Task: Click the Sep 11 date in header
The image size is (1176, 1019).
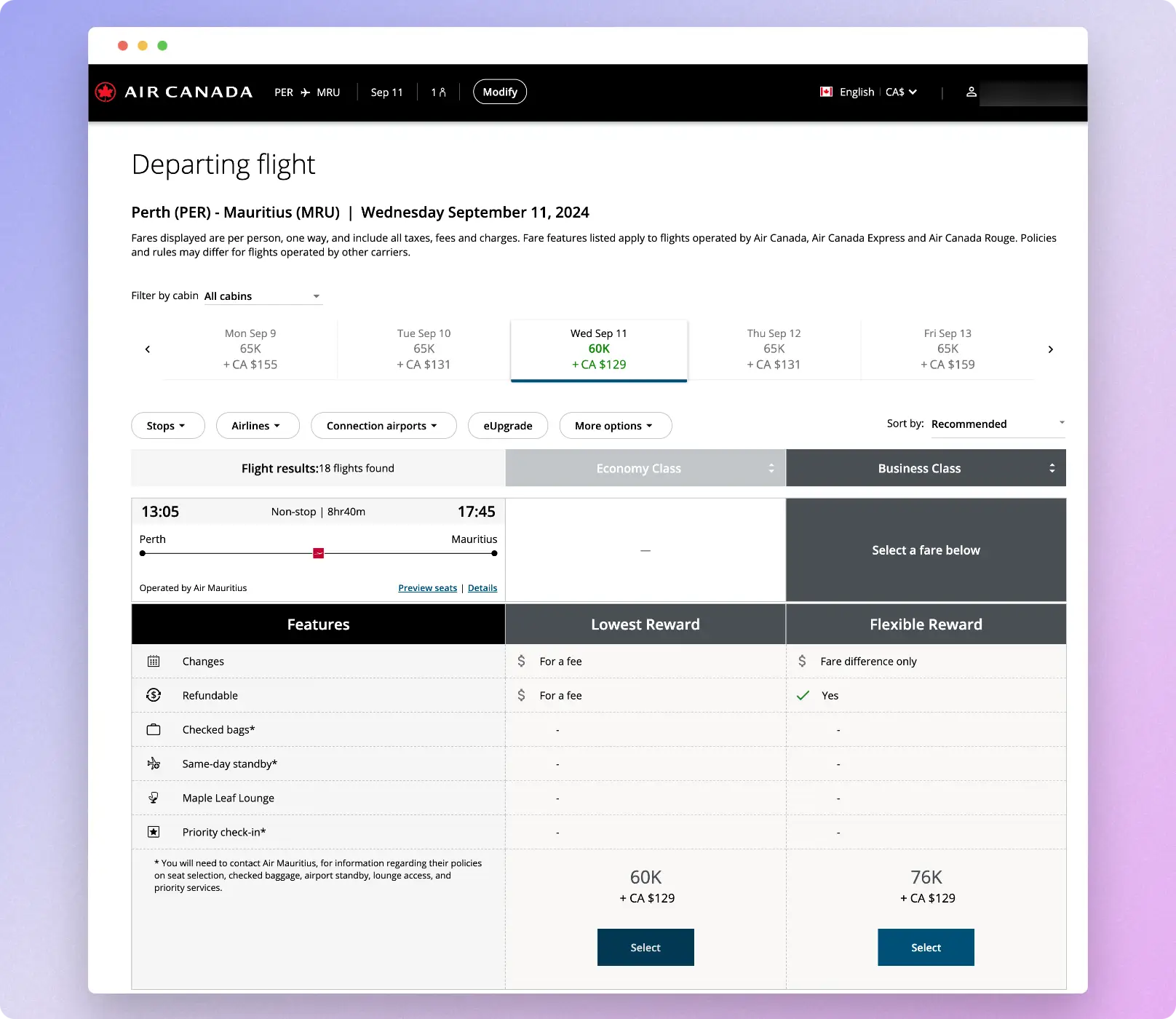Action: click(x=386, y=92)
